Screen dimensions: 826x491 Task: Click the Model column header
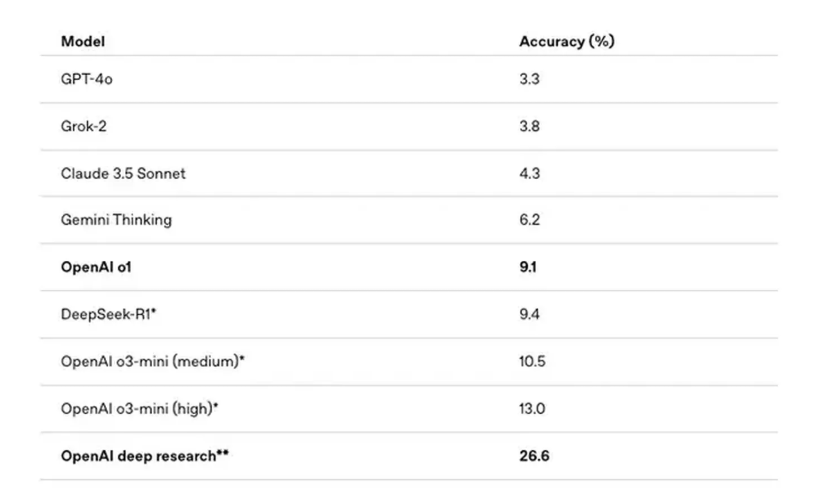[x=83, y=41]
